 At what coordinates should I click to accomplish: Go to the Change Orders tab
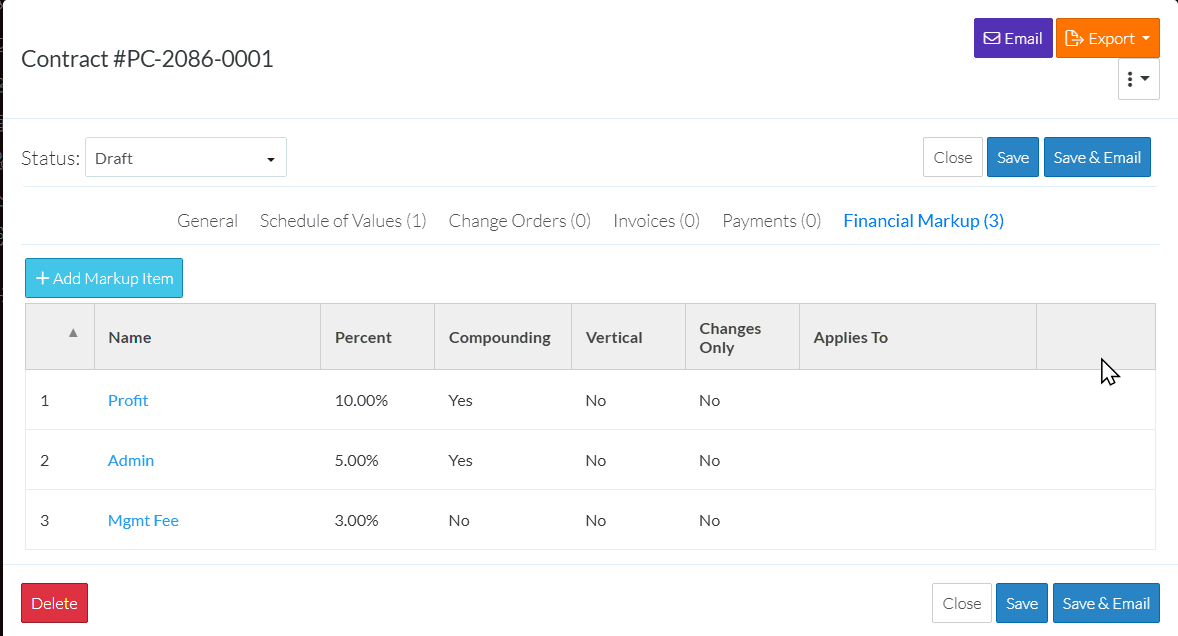tap(519, 221)
